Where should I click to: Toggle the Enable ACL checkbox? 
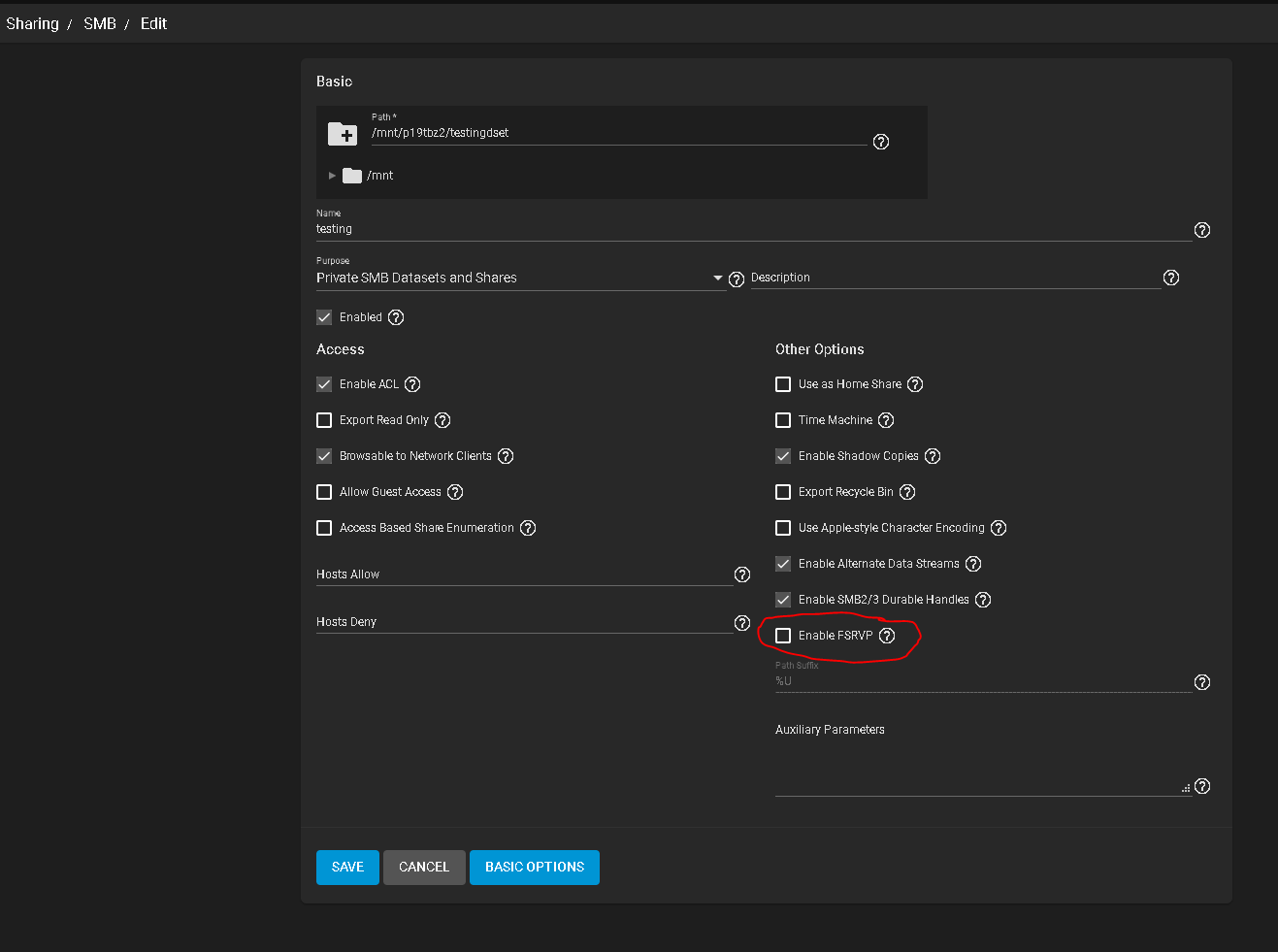point(324,384)
